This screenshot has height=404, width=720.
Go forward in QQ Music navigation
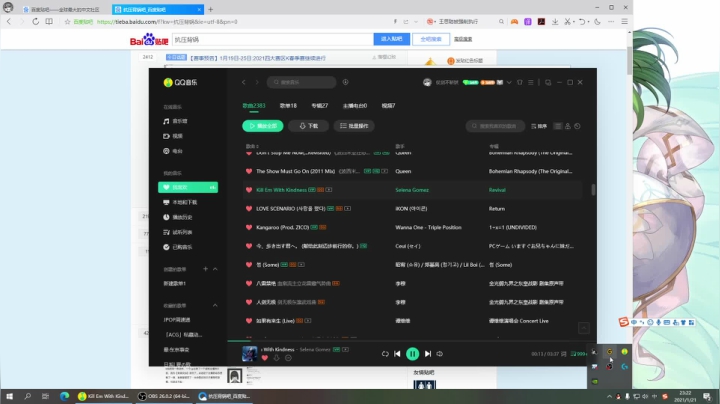coord(257,82)
